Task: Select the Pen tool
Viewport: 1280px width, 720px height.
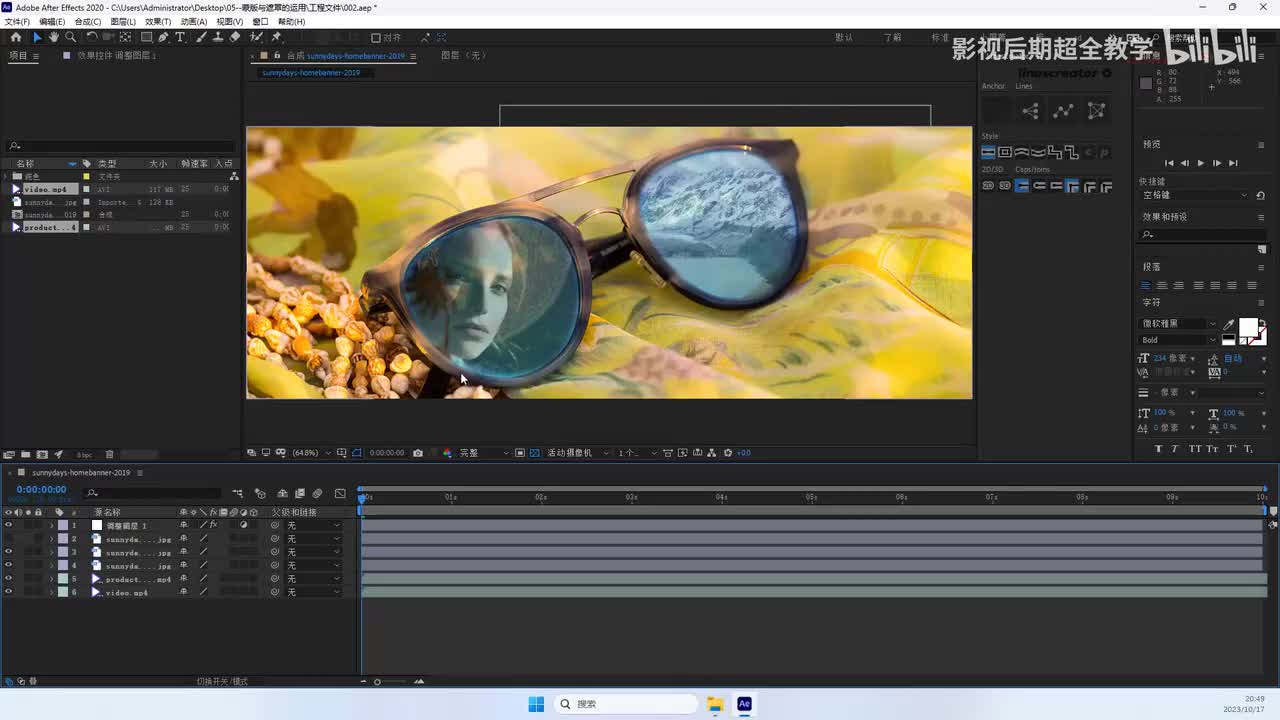Action: click(x=163, y=37)
